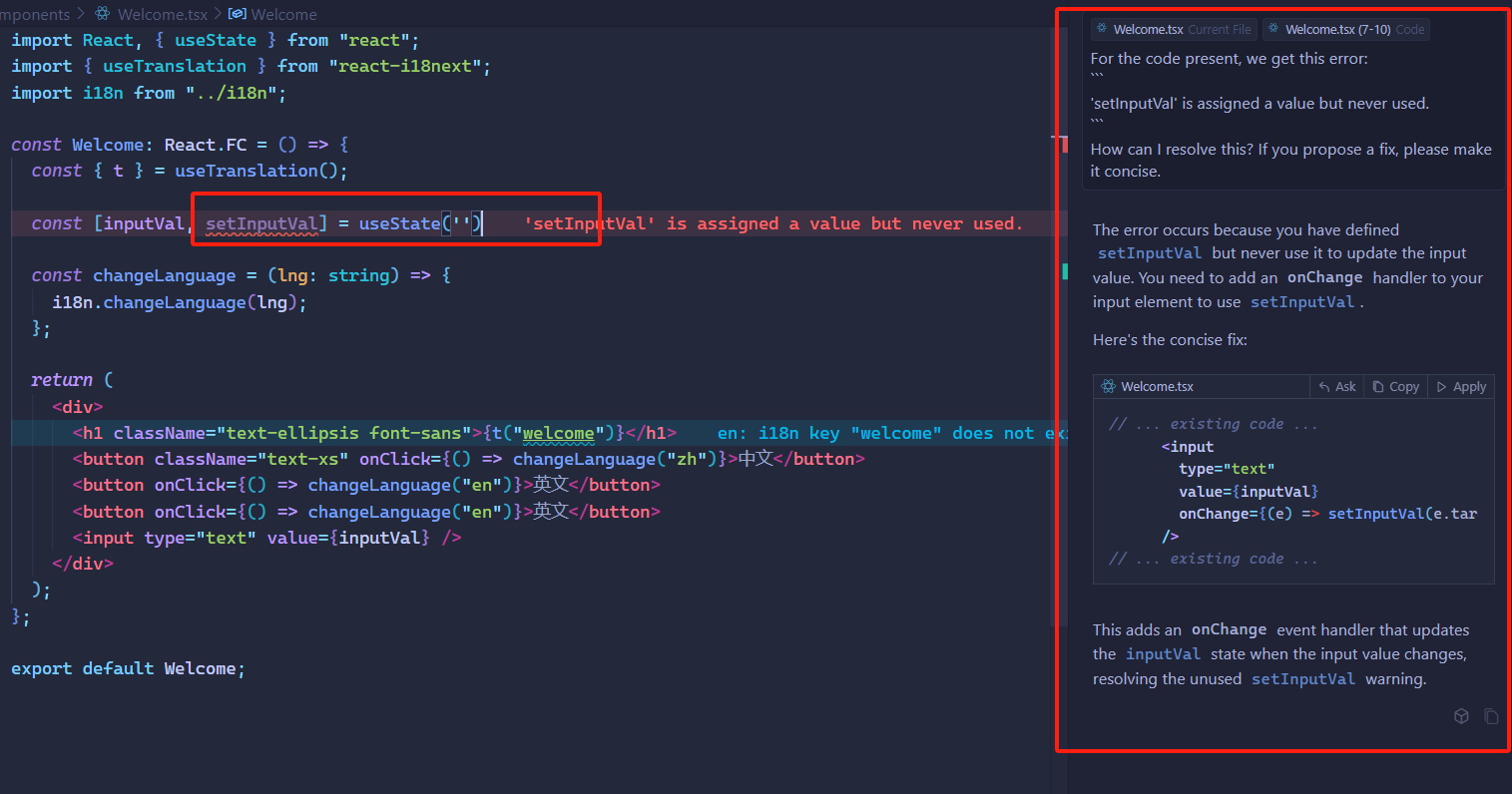
Task: Click the inline error 'setInputVal' is assigned message
Action: tap(773, 223)
